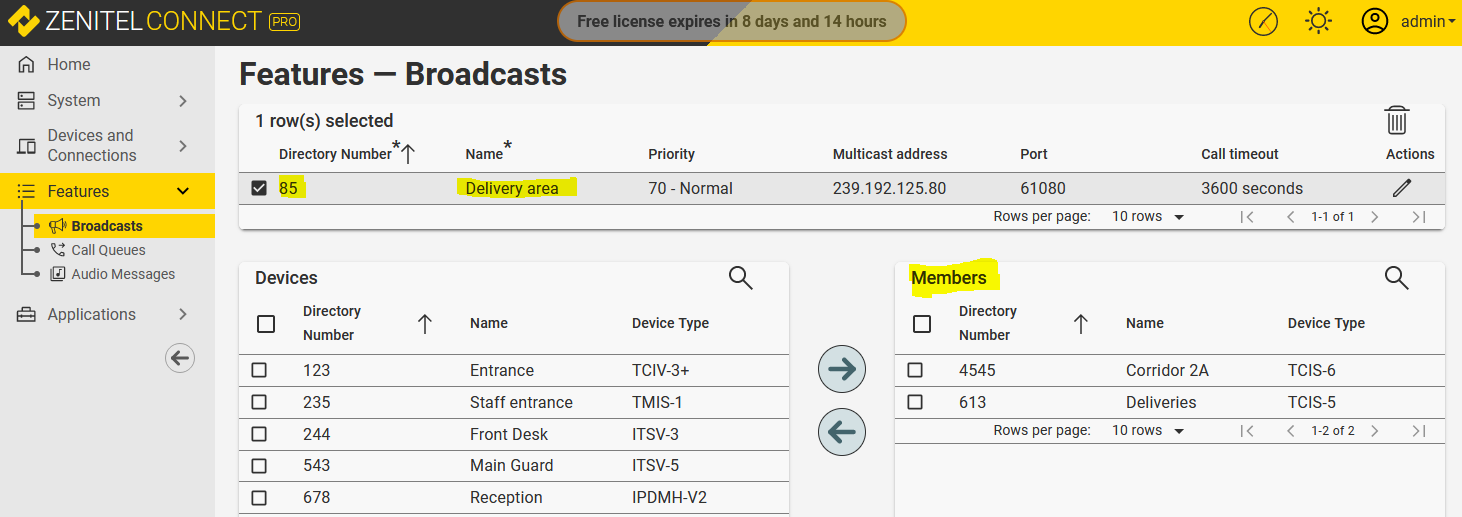Expand Devices and Connections chevron

click(x=183, y=146)
